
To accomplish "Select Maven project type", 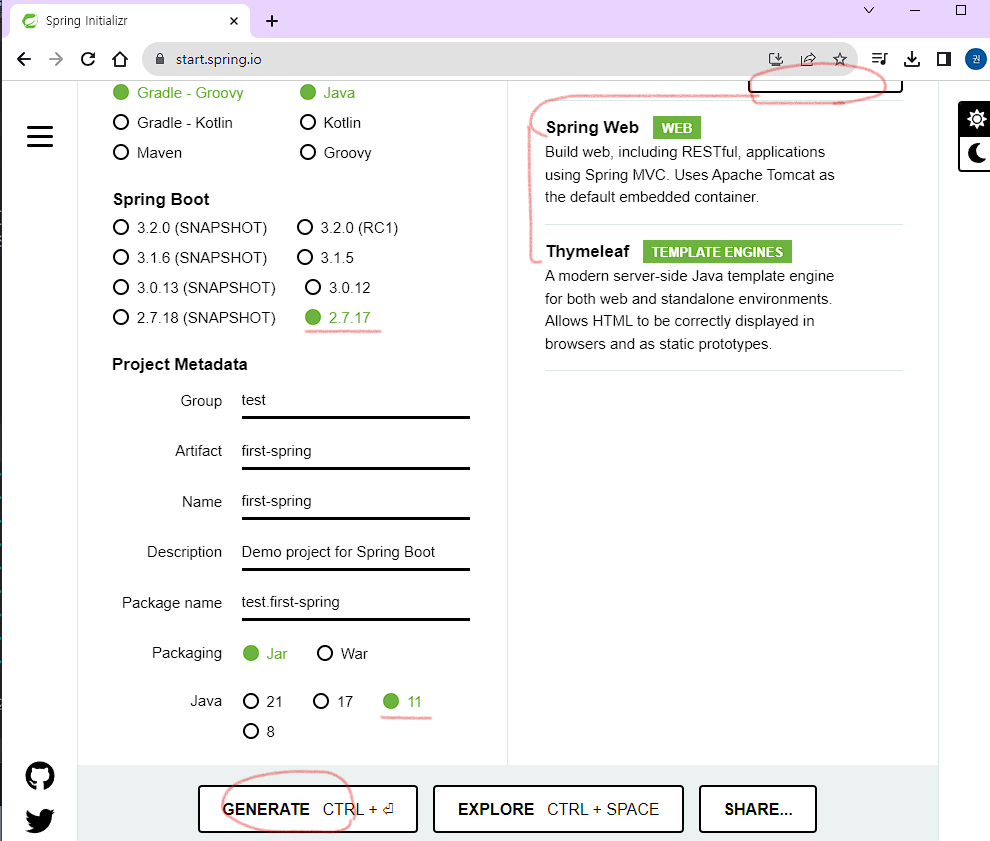I will pyautogui.click(x=148, y=153).
